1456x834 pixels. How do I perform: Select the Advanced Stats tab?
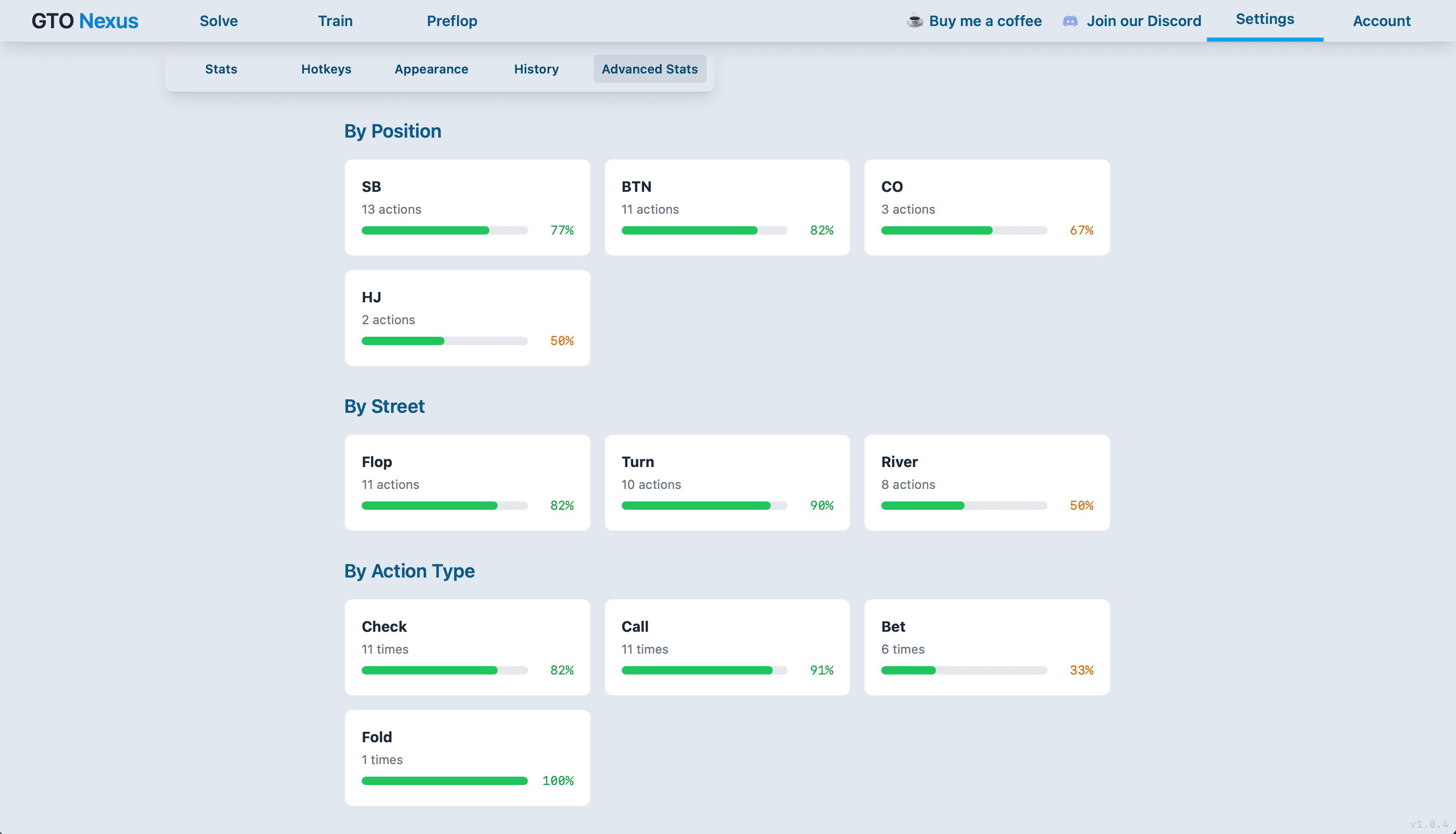[x=649, y=69]
